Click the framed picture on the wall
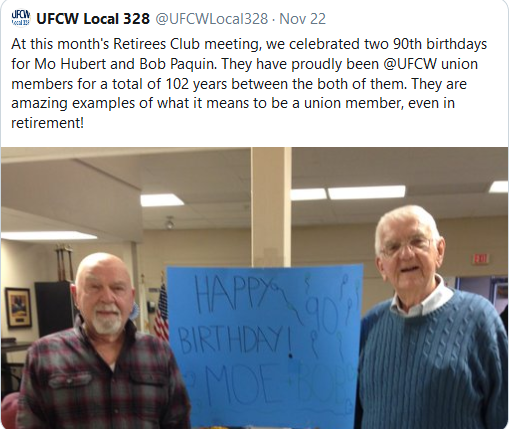The height and width of the screenshot is (429, 509). pyautogui.click(x=19, y=308)
